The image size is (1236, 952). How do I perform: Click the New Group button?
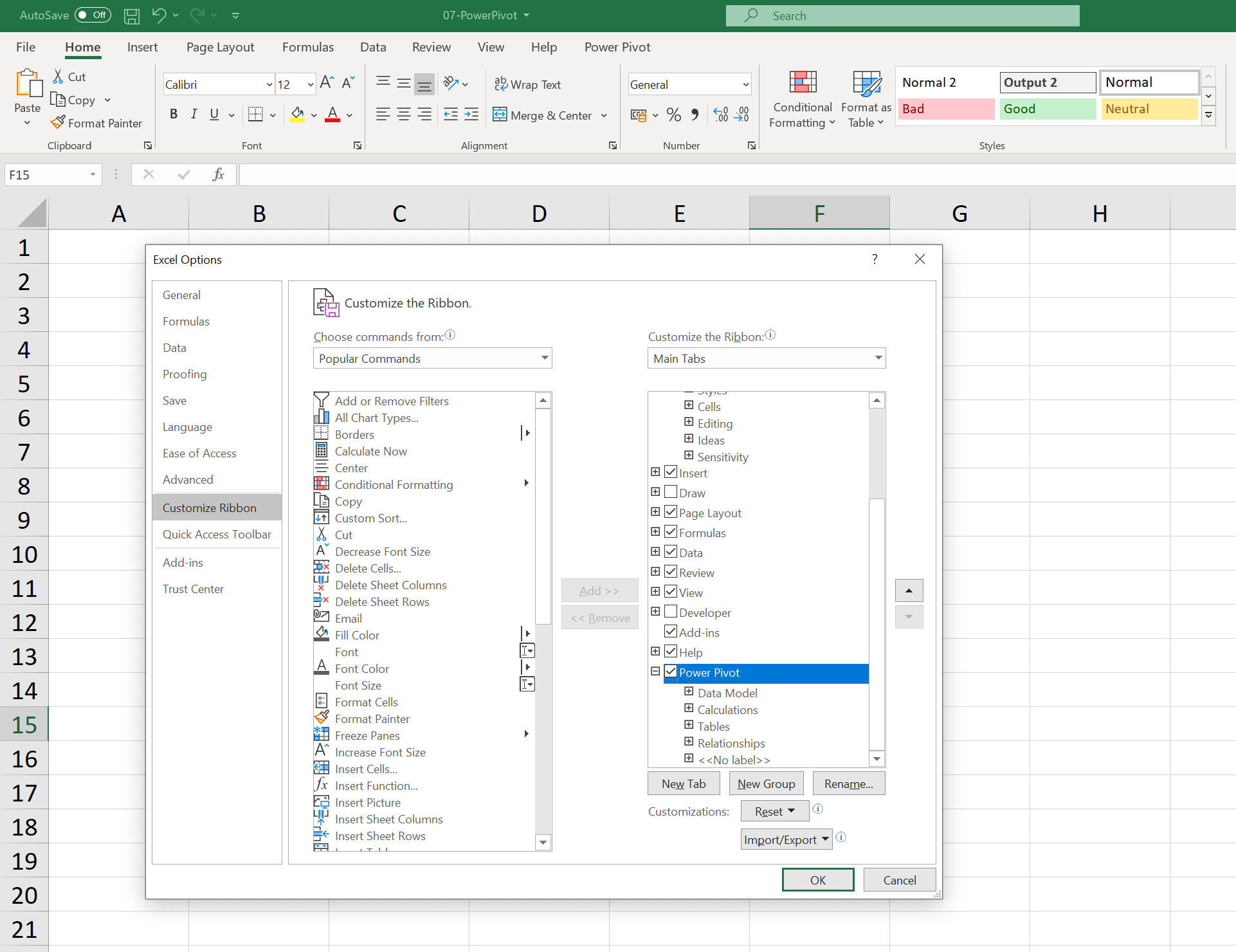[x=766, y=783]
